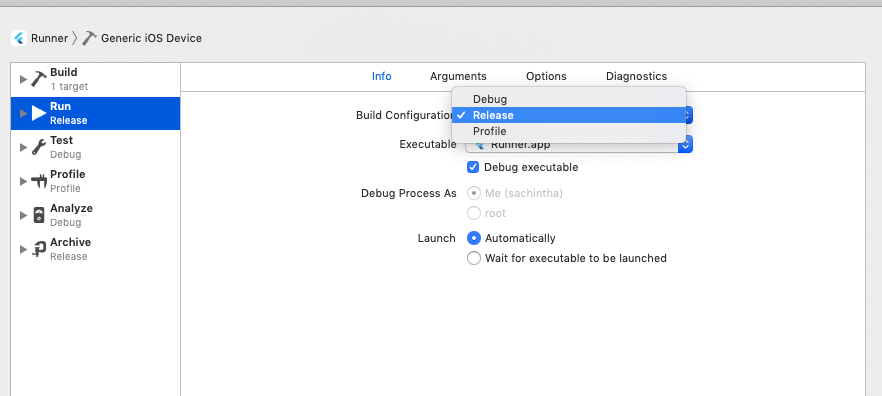882x396 pixels.
Task: Expand the Analyze action disclosure triangle
Action: click(23, 215)
